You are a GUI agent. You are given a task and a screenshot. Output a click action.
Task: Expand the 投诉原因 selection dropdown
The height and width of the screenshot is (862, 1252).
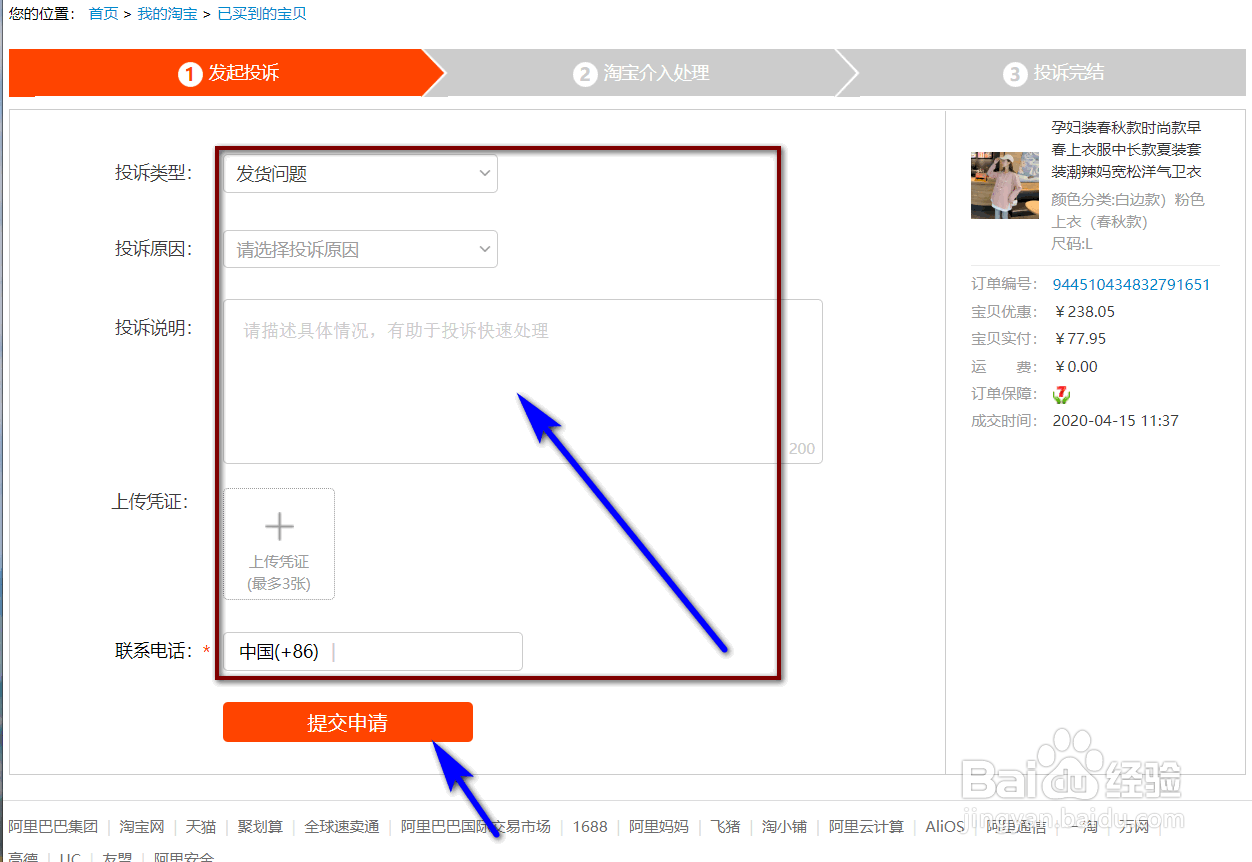pyautogui.click(x=360, y=248)
